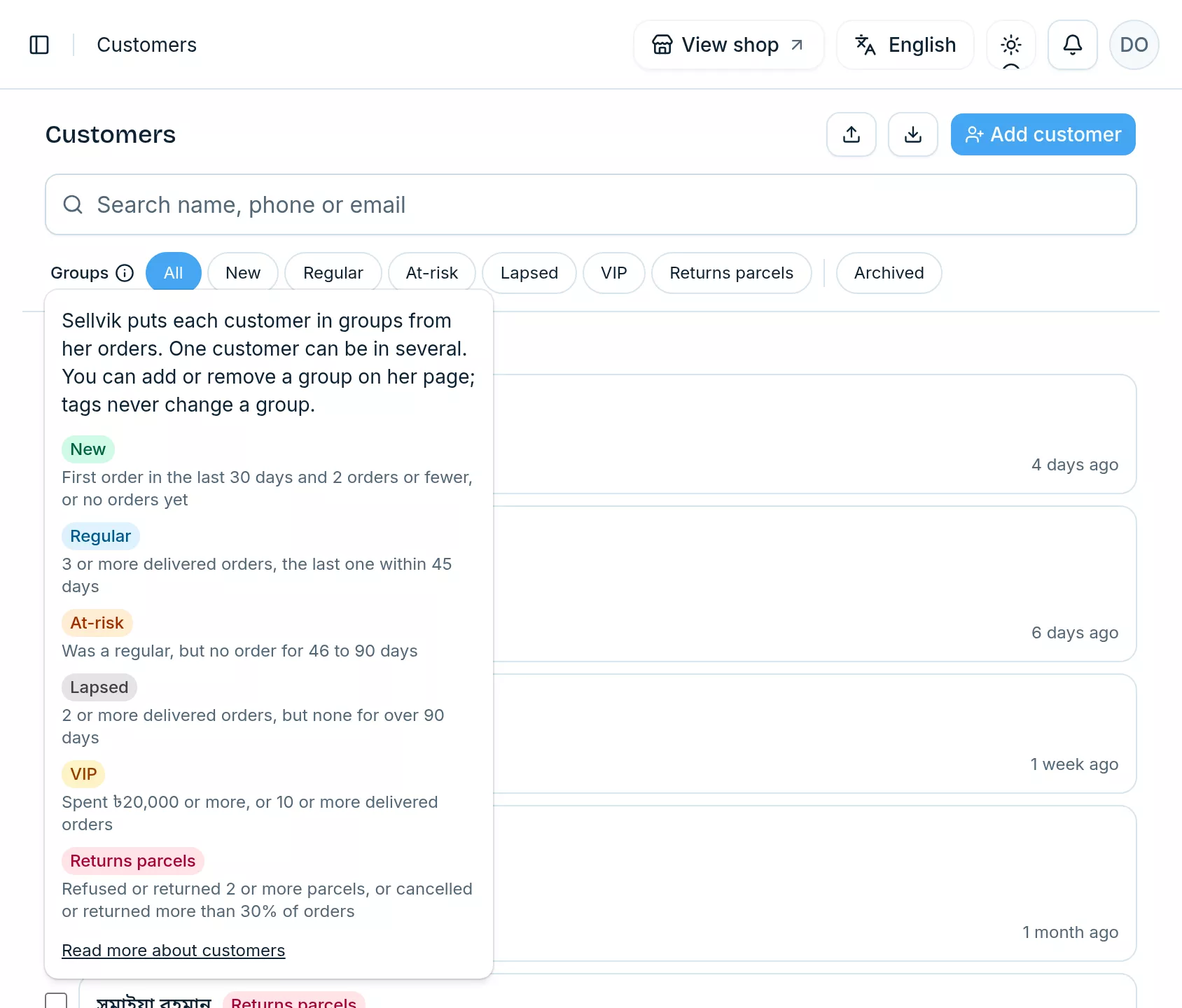This screenshot has width=1182, height=1008.
Task: Select the VIP group filter chip
Action: point(614,273)
